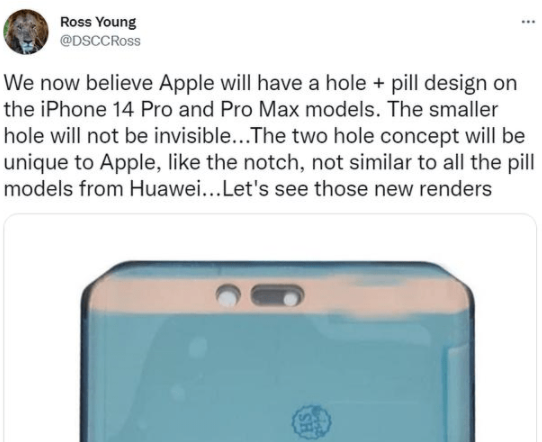Viewport: 542px width, 442px height.
Task: Click the word Huawei in the tweet
Action: coord(165,189)
